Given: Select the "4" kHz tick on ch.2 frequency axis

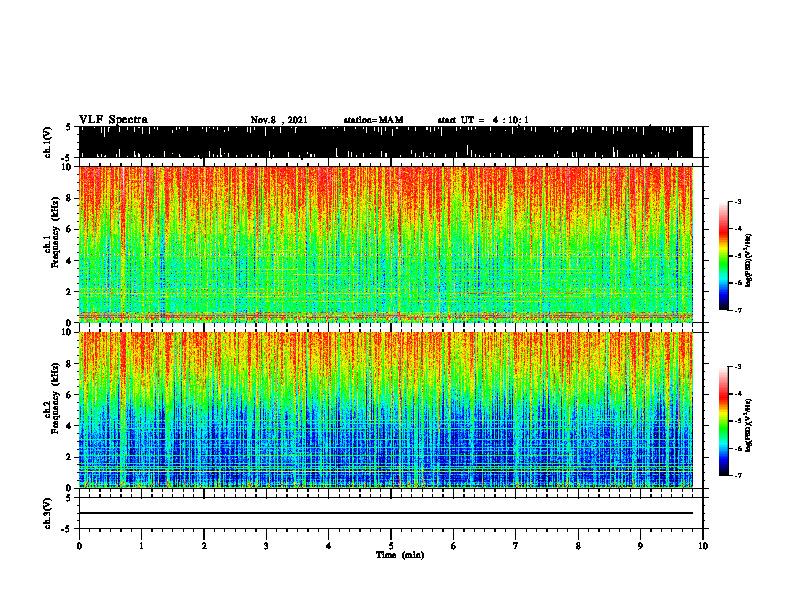Looking at the screenshot, I should (x=71, y=426).
